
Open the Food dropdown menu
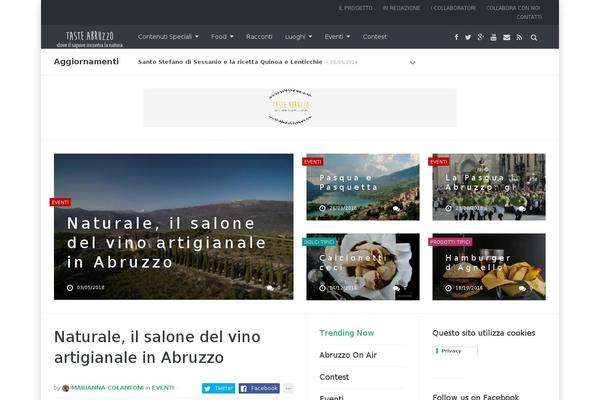pos(222,37)
